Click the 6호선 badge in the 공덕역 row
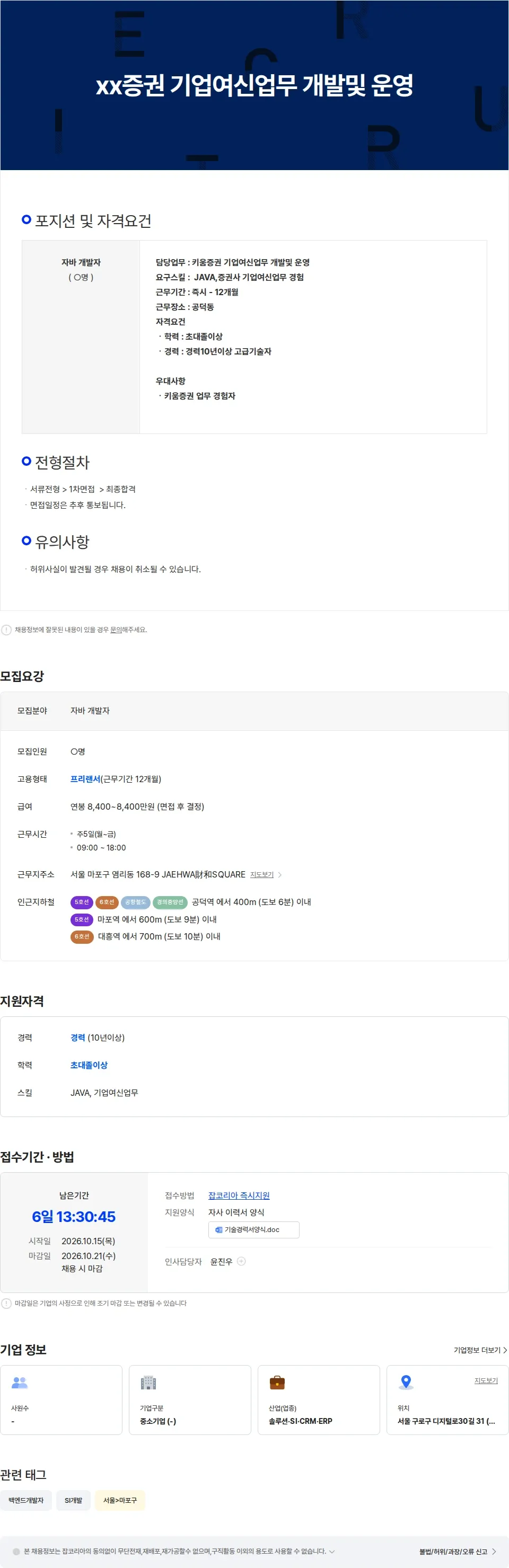The height and width of the screenshot is (1568, 509). 107,902
